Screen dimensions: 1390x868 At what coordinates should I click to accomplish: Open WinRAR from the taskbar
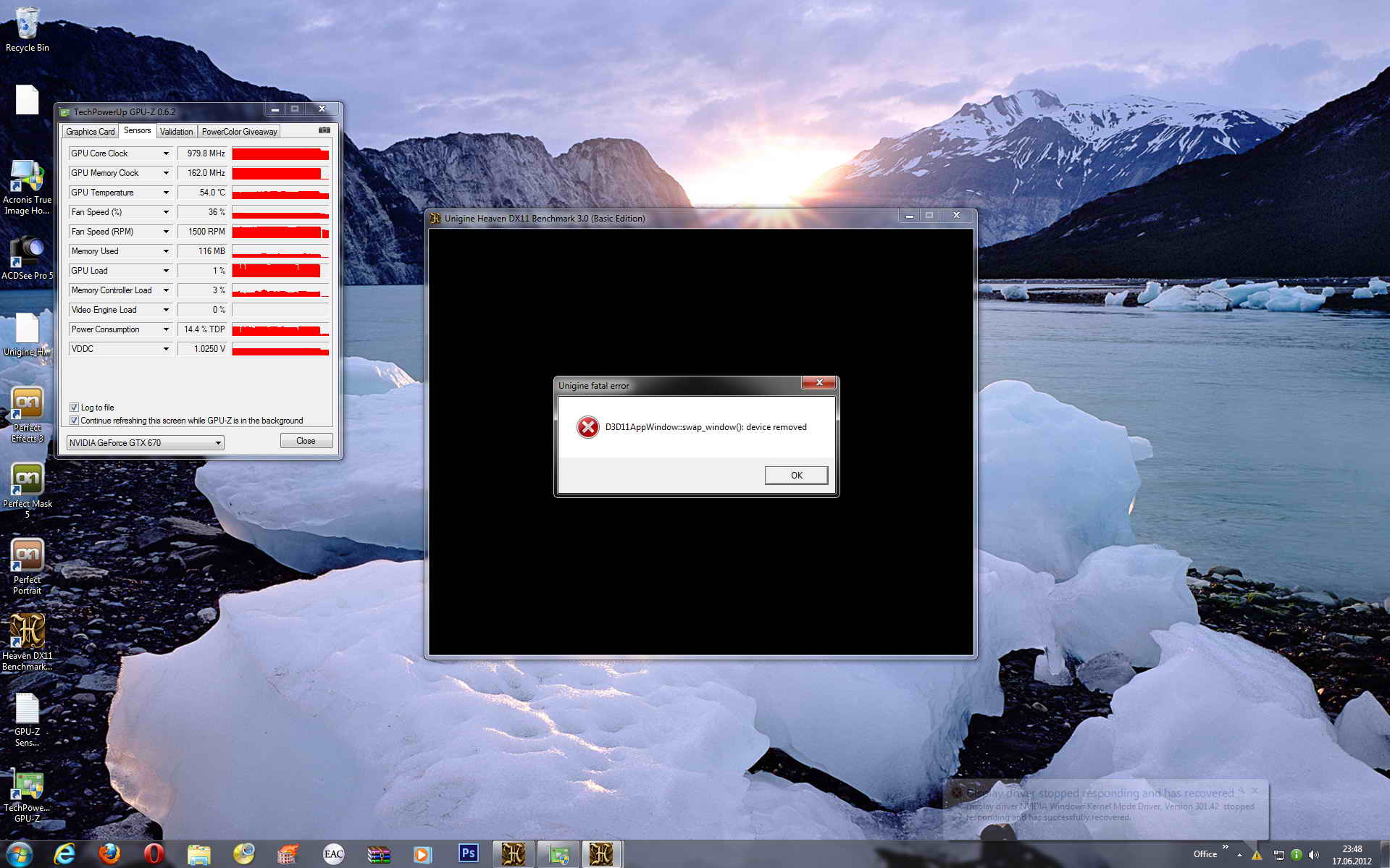[378, 855]
